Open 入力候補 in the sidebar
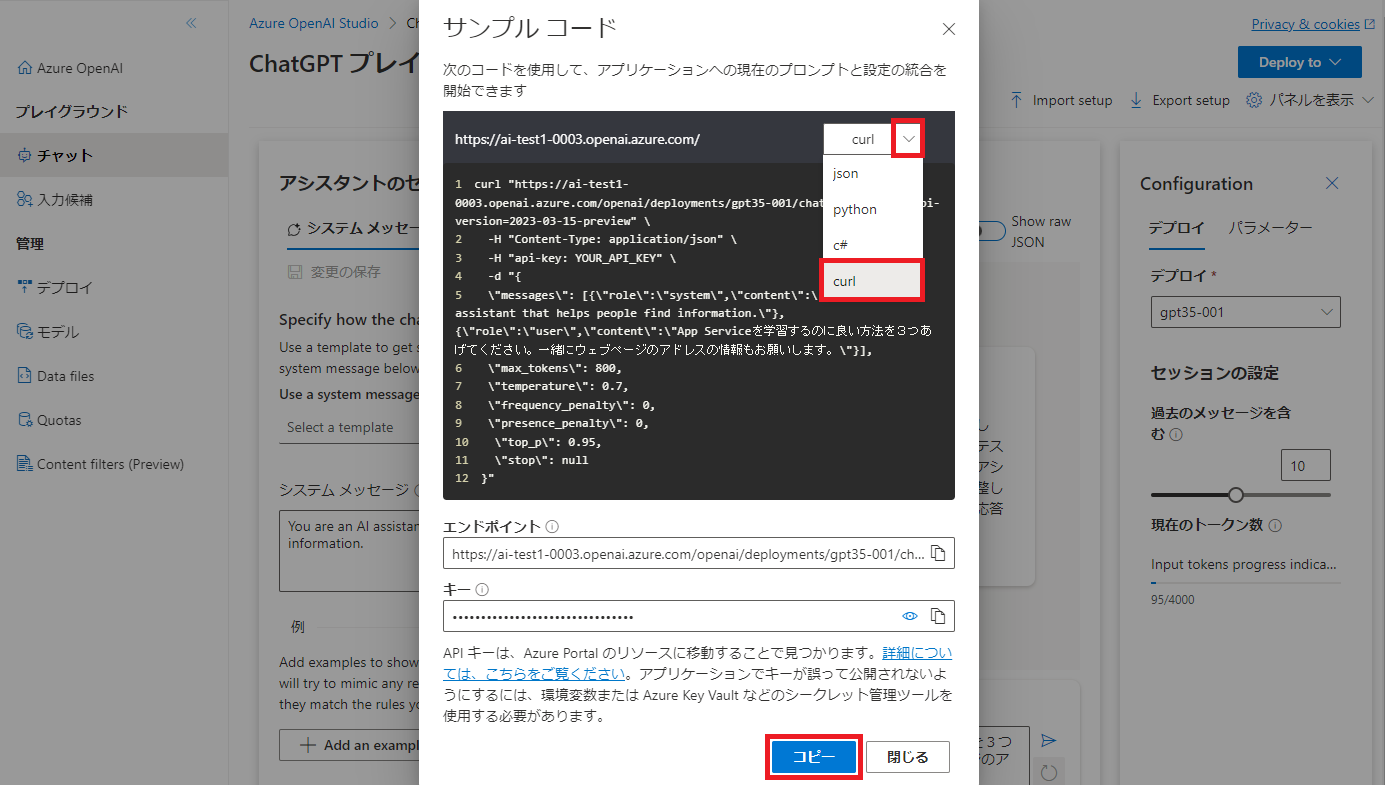The image size is (1385, 785). pyautogui.click(x=56, y=199)
